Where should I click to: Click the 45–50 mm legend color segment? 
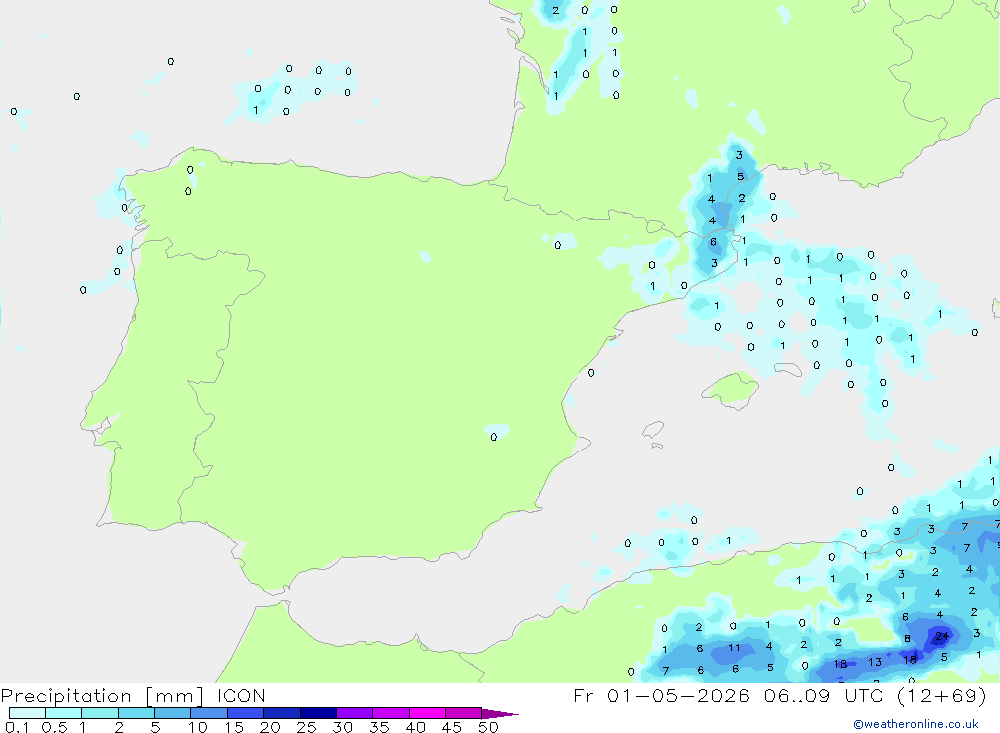(x=464, y=713)
